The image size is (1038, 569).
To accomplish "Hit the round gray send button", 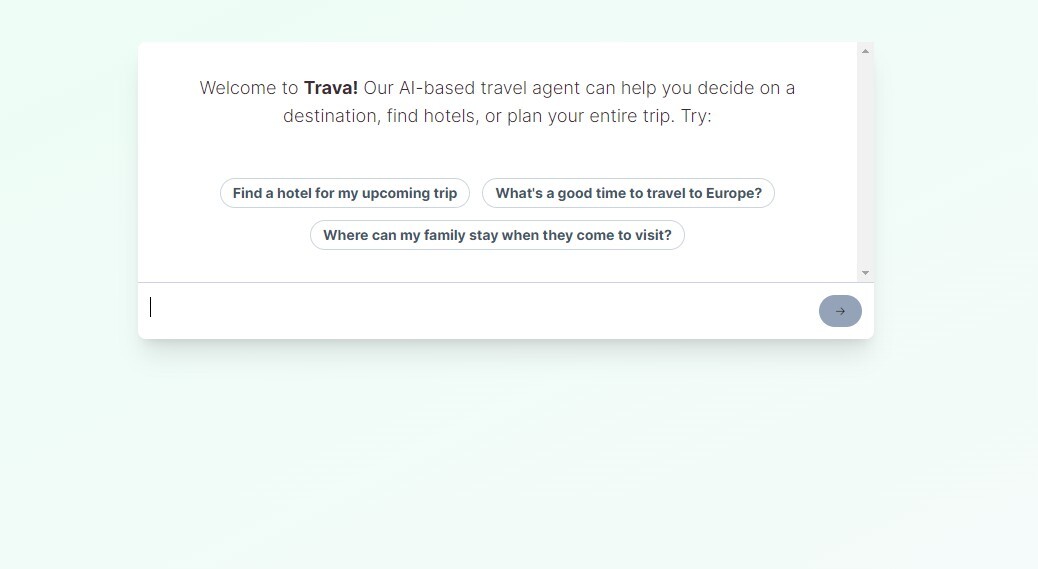I will coord(840,311).
